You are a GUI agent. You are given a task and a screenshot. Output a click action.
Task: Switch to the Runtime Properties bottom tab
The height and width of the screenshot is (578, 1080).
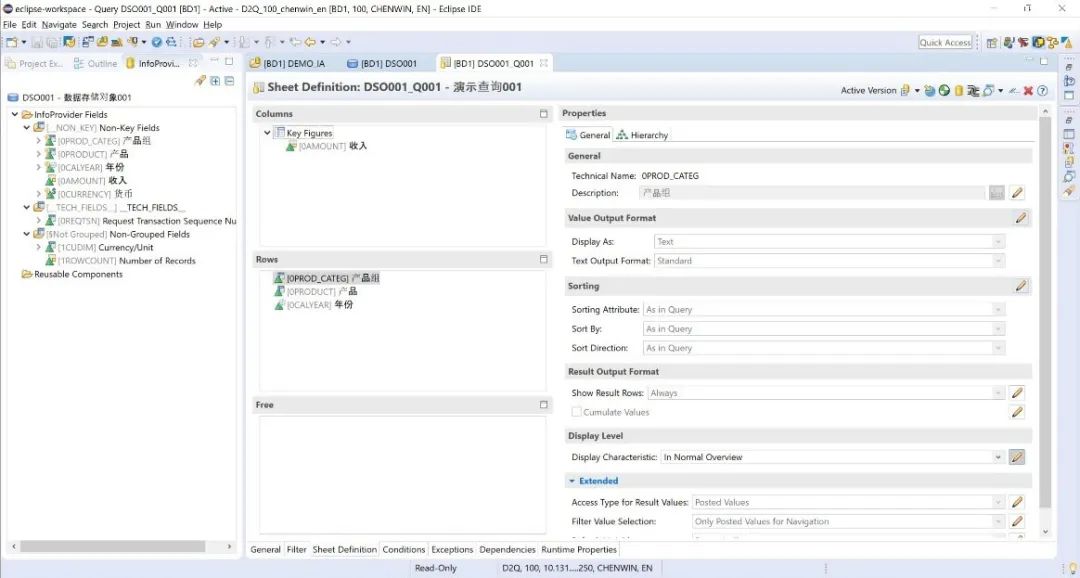tap(579, 549)
